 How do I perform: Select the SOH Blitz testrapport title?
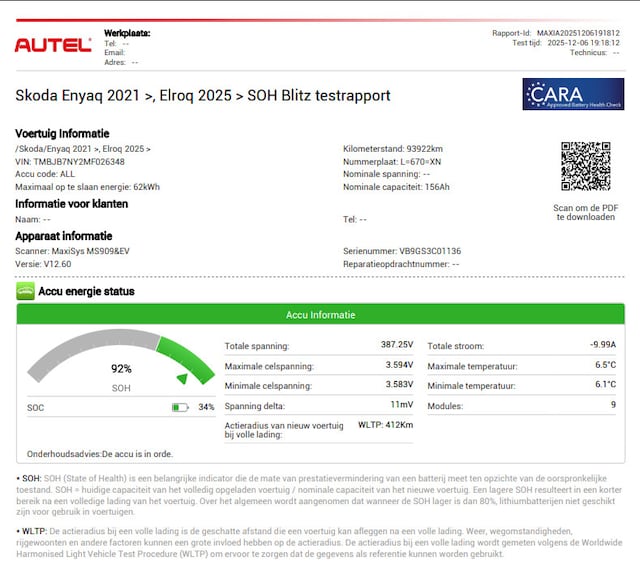point(202,96)
